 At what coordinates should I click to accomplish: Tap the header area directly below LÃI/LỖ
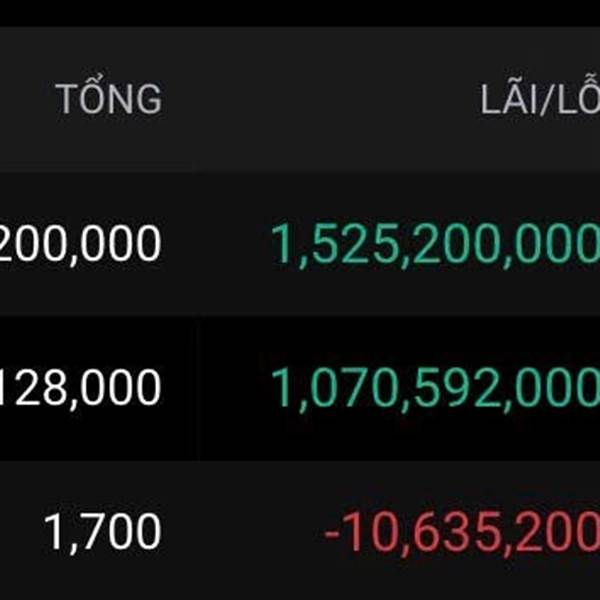540,142
